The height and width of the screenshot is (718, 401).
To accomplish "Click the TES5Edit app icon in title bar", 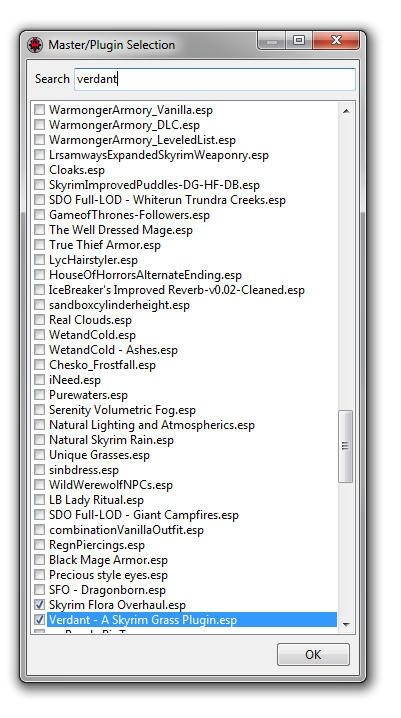I will pos(35,45).
